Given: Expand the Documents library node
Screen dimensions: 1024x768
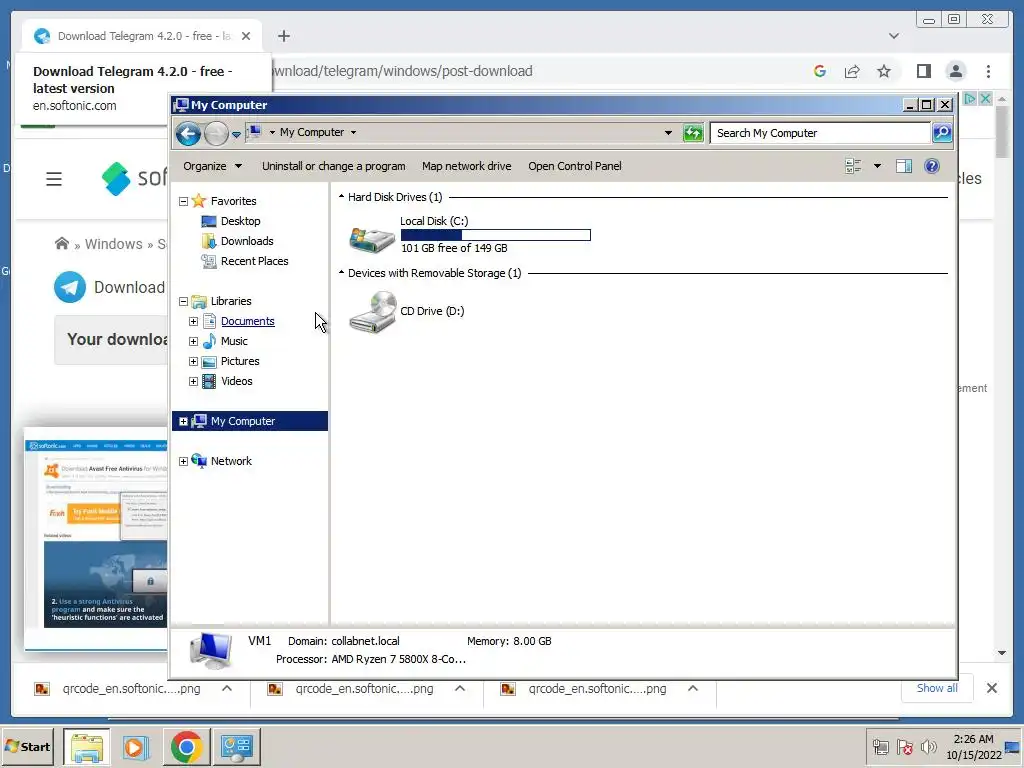Looking at the screenshot, I should 193,321.
